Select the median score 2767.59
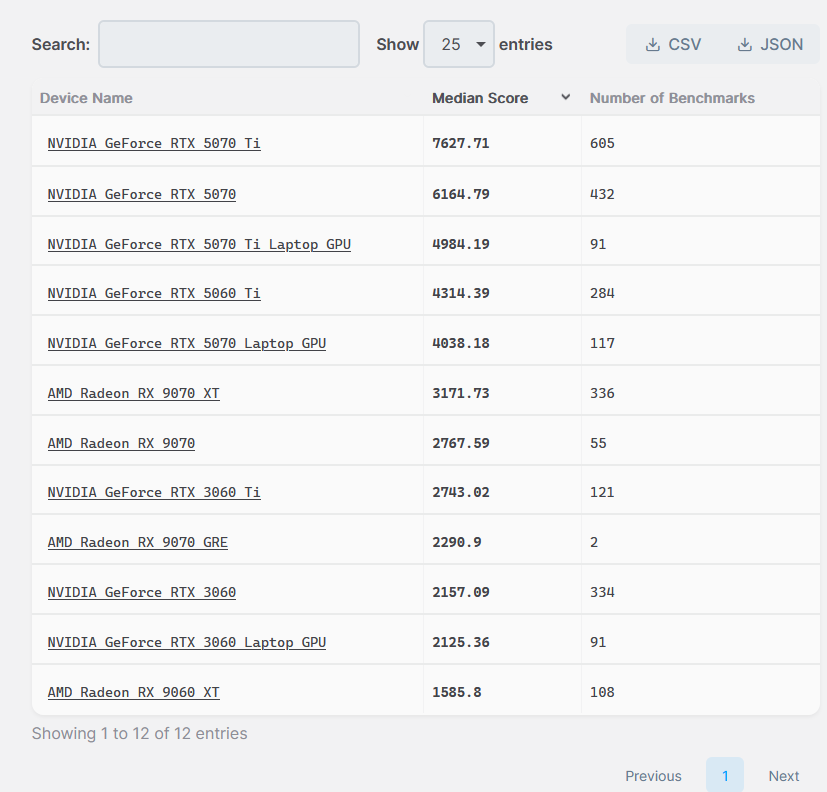The height and width of the screenshot is (792, 827). [461, 443]
